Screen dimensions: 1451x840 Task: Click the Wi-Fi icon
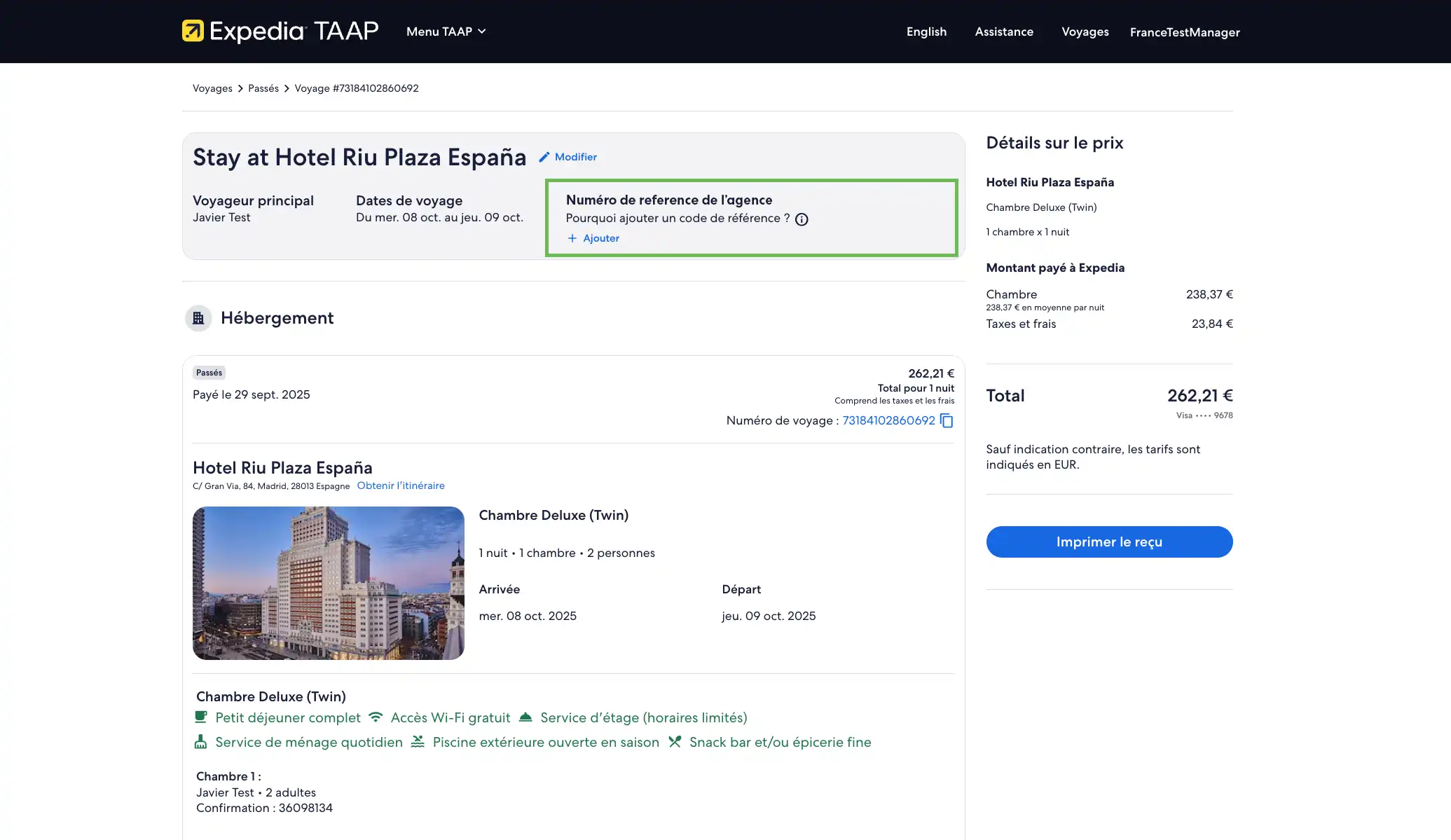tap(376, 717)
